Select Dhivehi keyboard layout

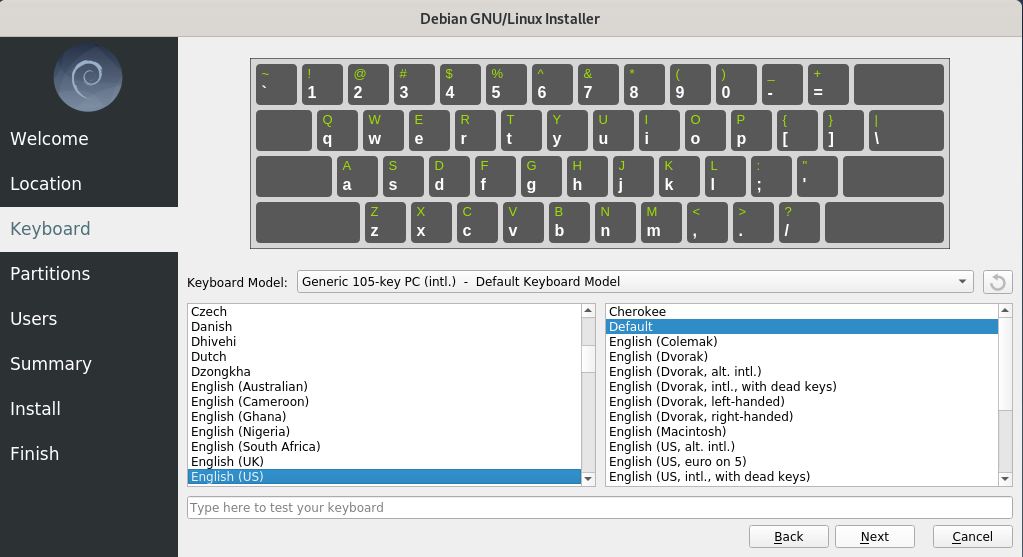(384, 342)
